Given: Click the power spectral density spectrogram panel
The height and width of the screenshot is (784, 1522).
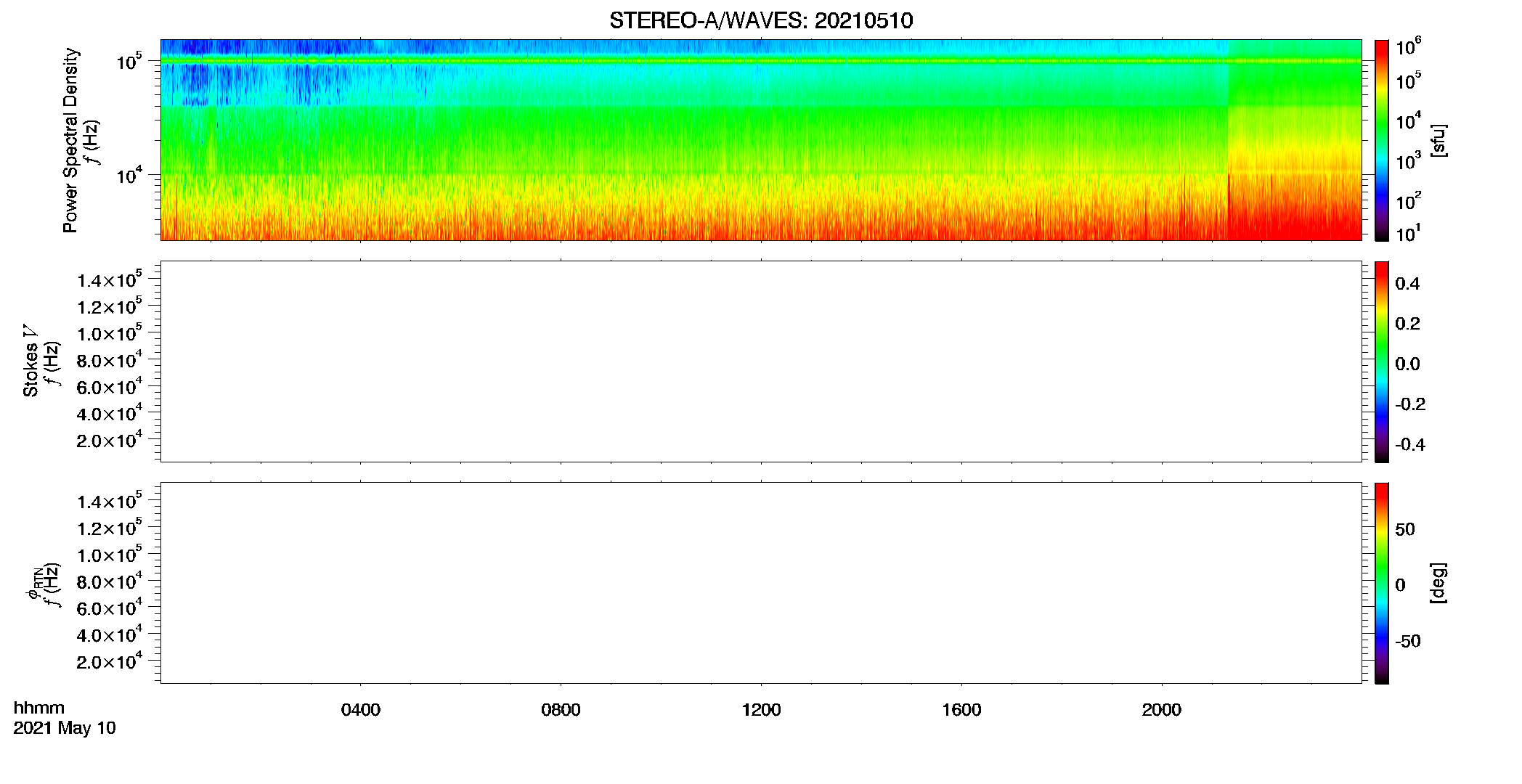Looking at the screenshot, I should (761, 139).
